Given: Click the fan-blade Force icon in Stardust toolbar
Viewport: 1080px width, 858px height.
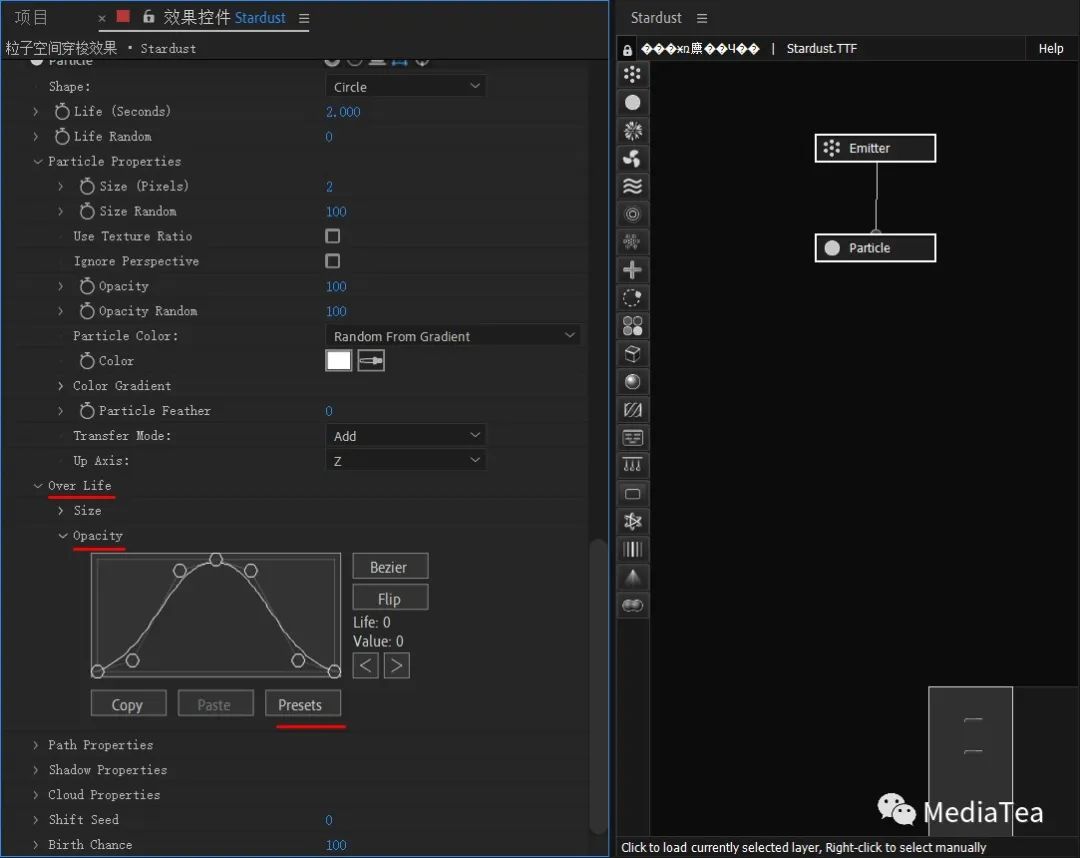Looking at the screenshot, I should pyautogui.click(x=632, y=158).
